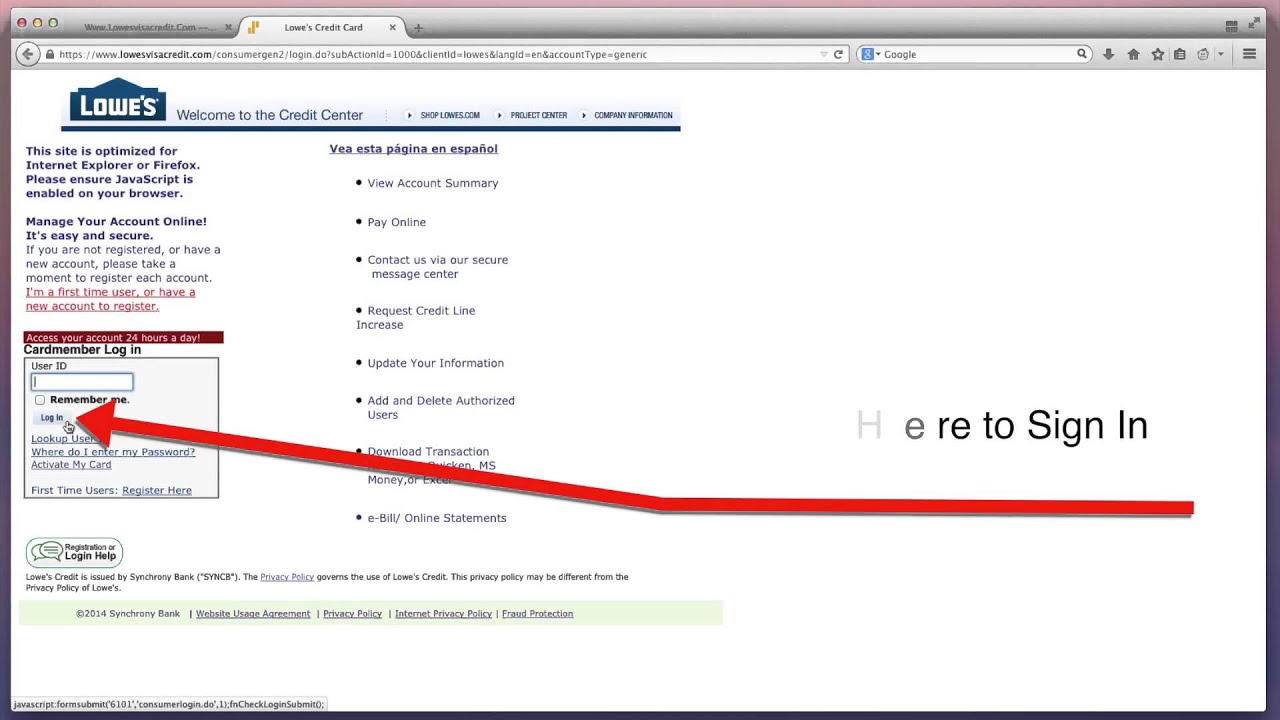1280x720 pixels.
Task: Click Update Your Information text
Action: tap(435, 363)
